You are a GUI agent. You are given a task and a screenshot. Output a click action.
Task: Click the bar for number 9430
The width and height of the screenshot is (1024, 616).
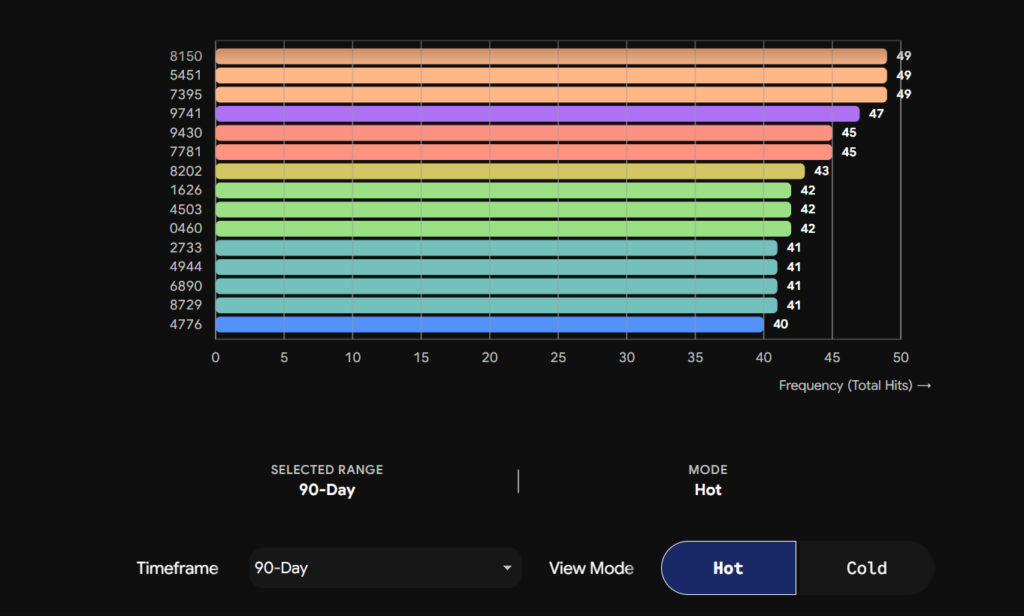pyautogui.click(x=524, y=133)
